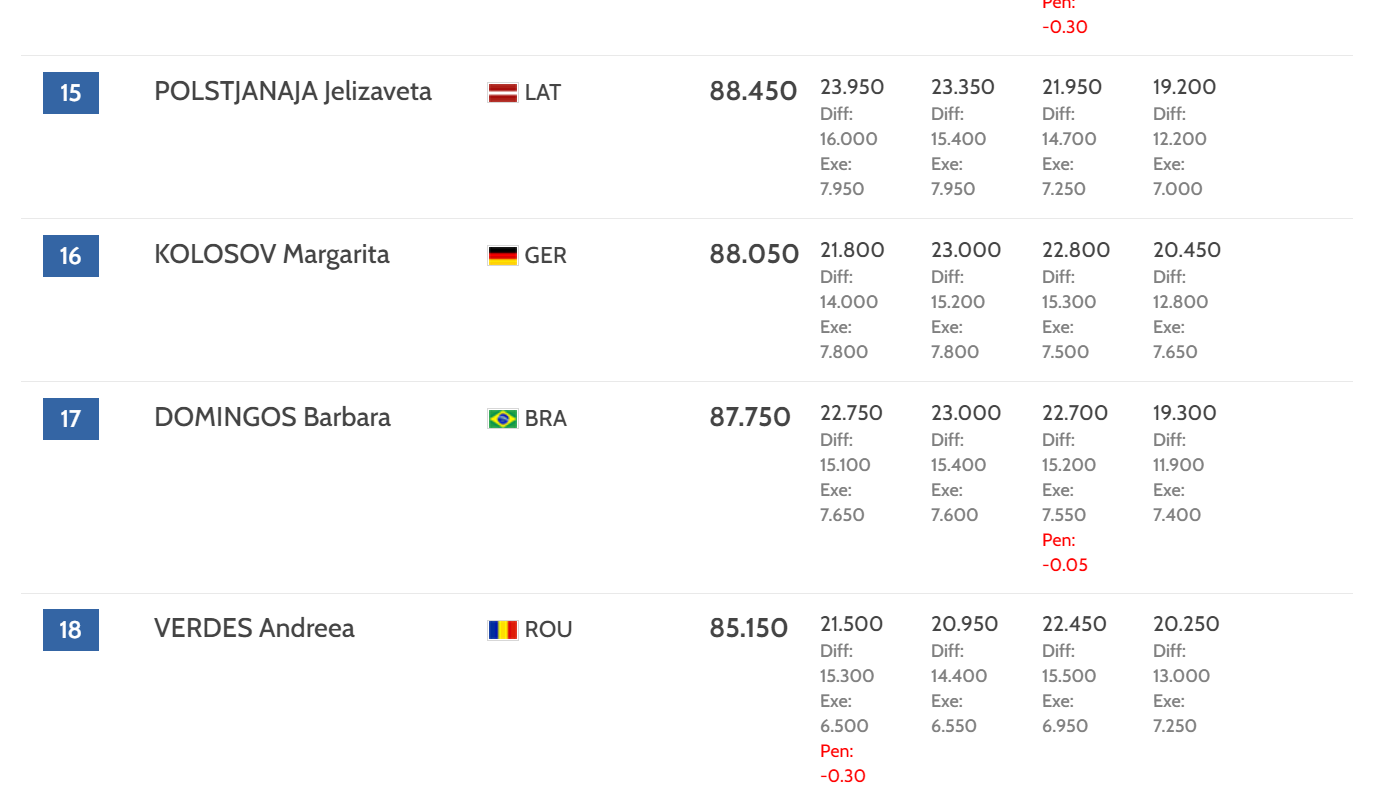Image resolution: width=1376 pixels, height=800 pixels.
Task: Click the Brazil flag icon
Action: 502,419
